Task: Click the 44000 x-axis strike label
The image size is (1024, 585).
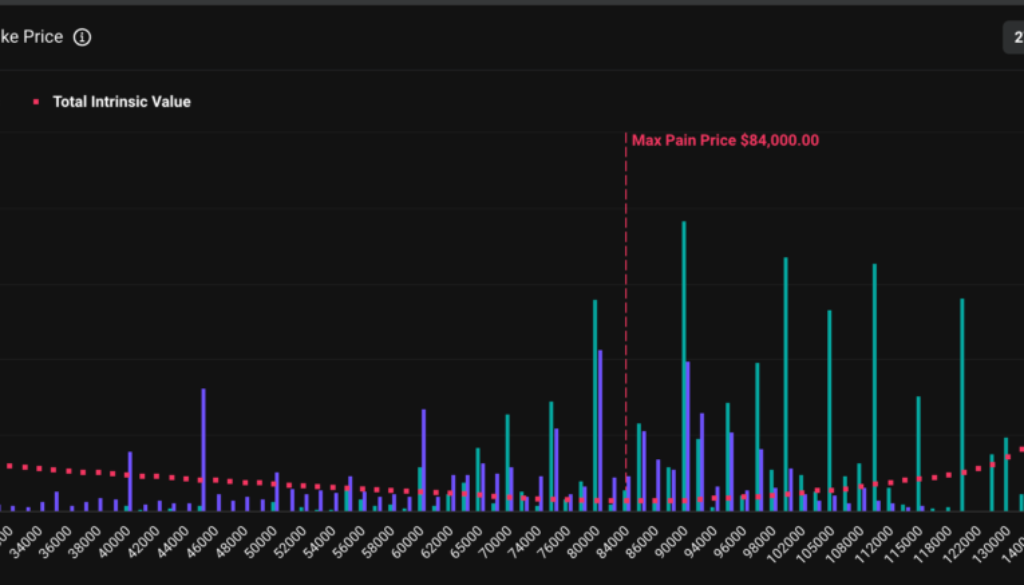Action: click(173, 543)
